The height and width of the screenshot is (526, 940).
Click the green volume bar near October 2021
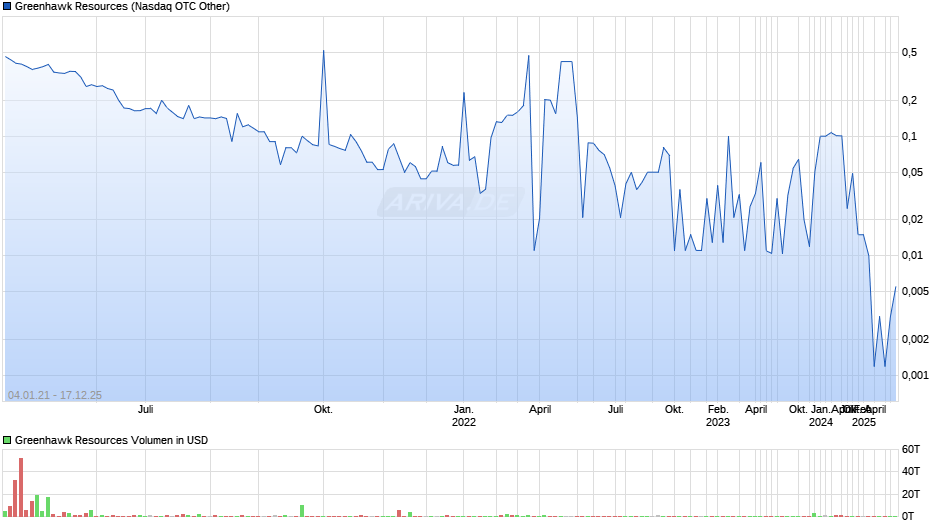[302, 511]
